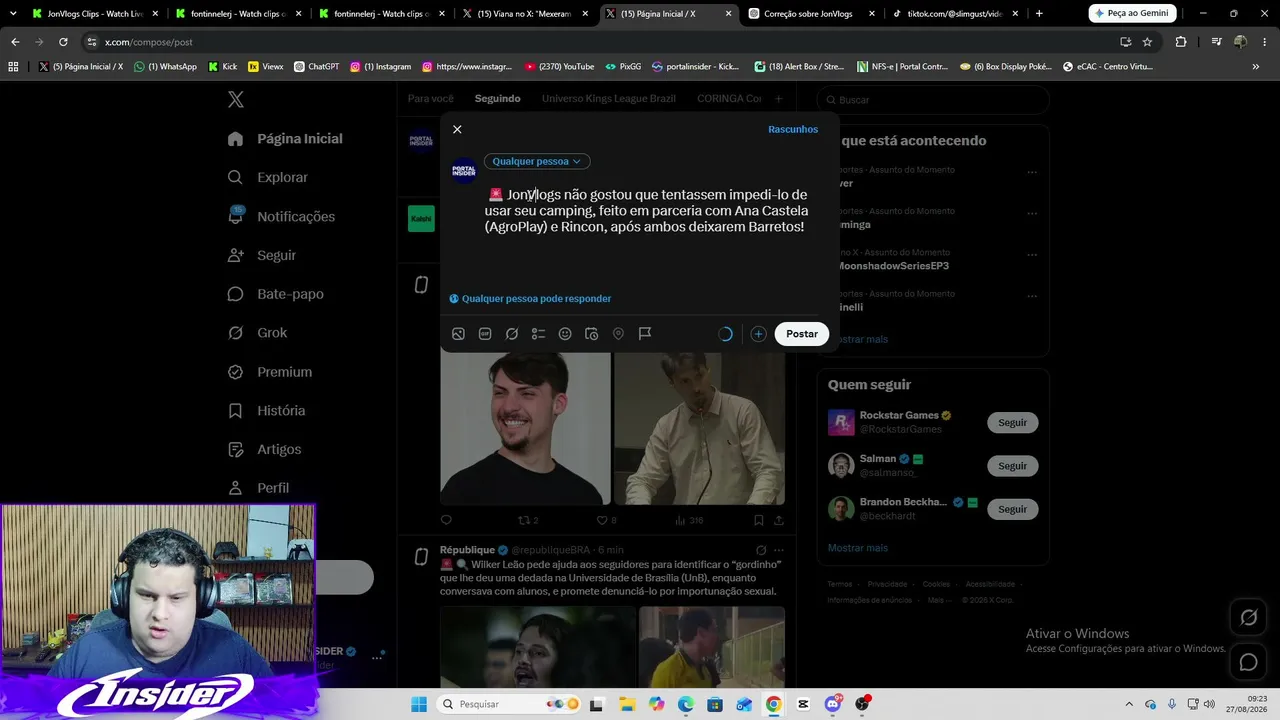Click into the post text area
Viewport: 1280px width, 720px height.
tap(647, 211)
